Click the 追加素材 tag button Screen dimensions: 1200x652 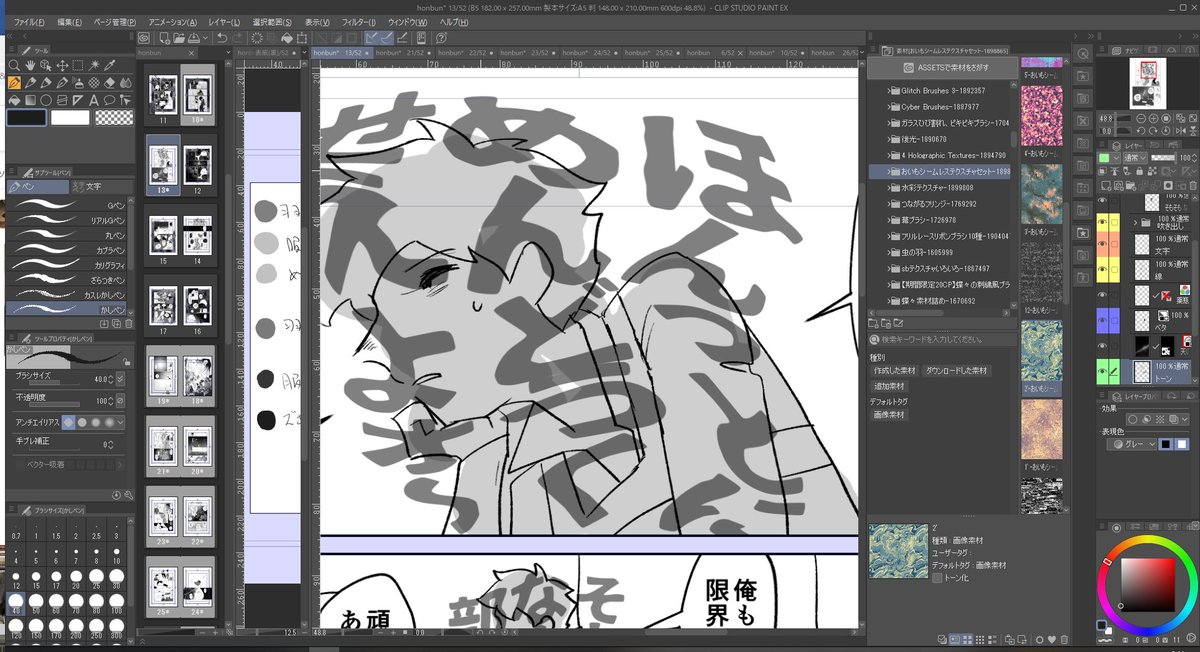click(889, 386)
